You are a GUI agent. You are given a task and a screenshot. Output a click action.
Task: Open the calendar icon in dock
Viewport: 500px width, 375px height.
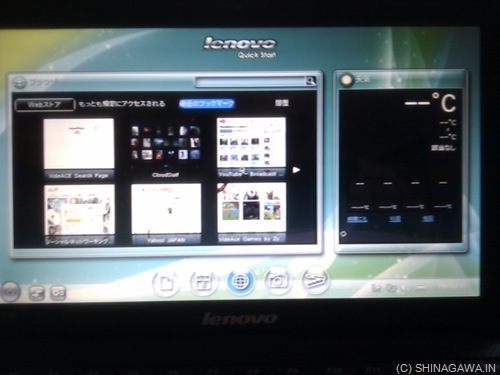point(203,283)
